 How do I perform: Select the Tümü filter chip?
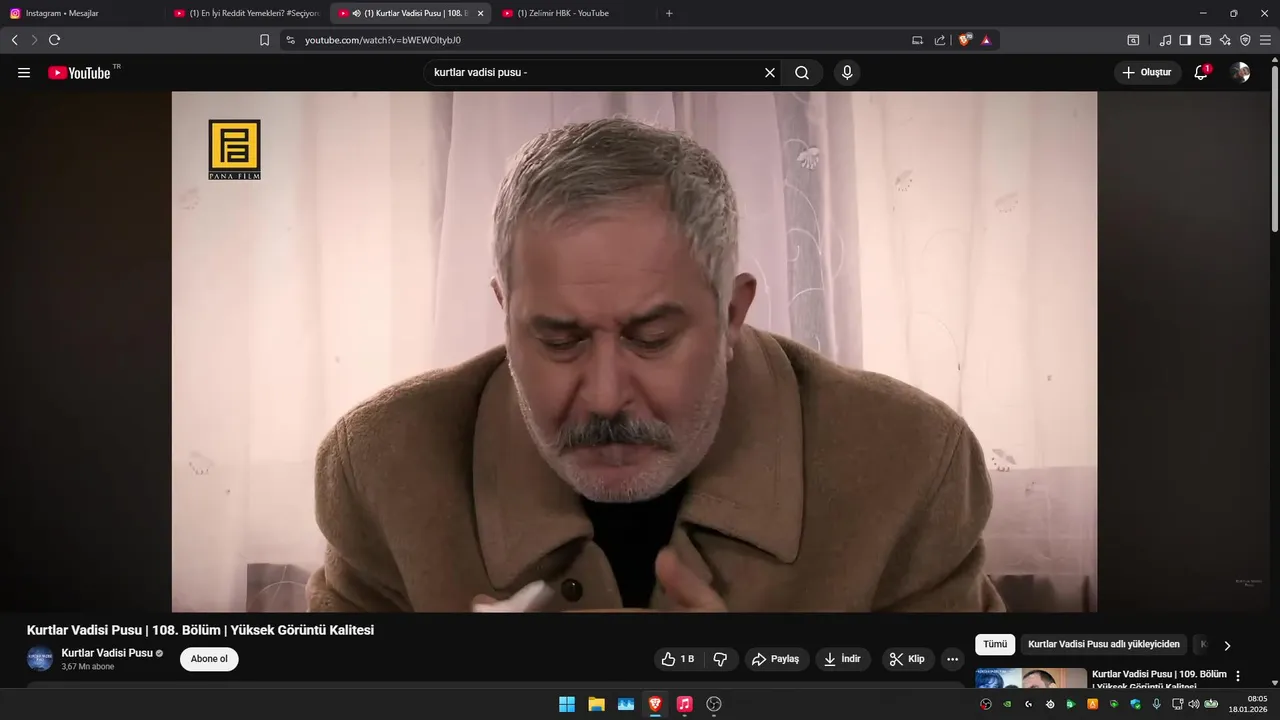click(995, 645)
